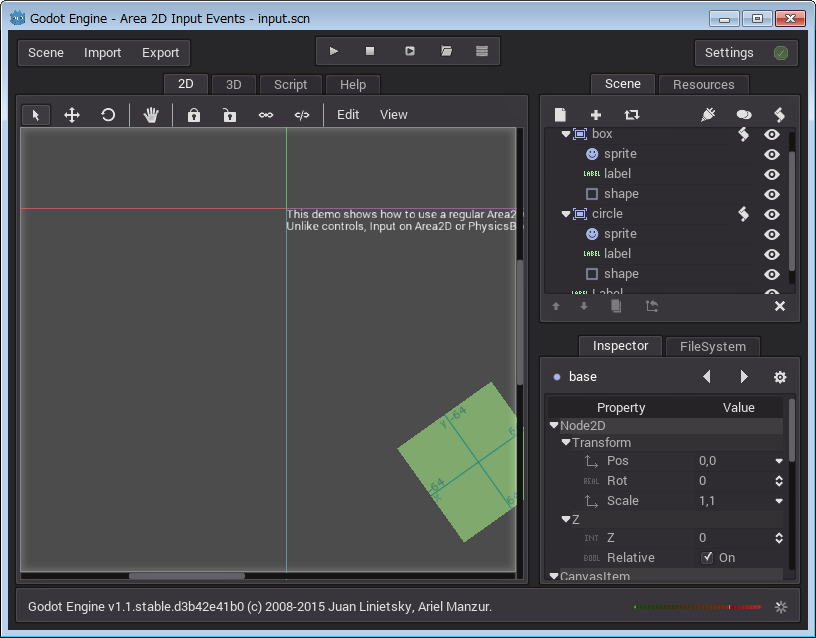Click the bone chain icon in toolbar
Image resolution: width=816 pixels, height=638 pixels.
[266, 115]
